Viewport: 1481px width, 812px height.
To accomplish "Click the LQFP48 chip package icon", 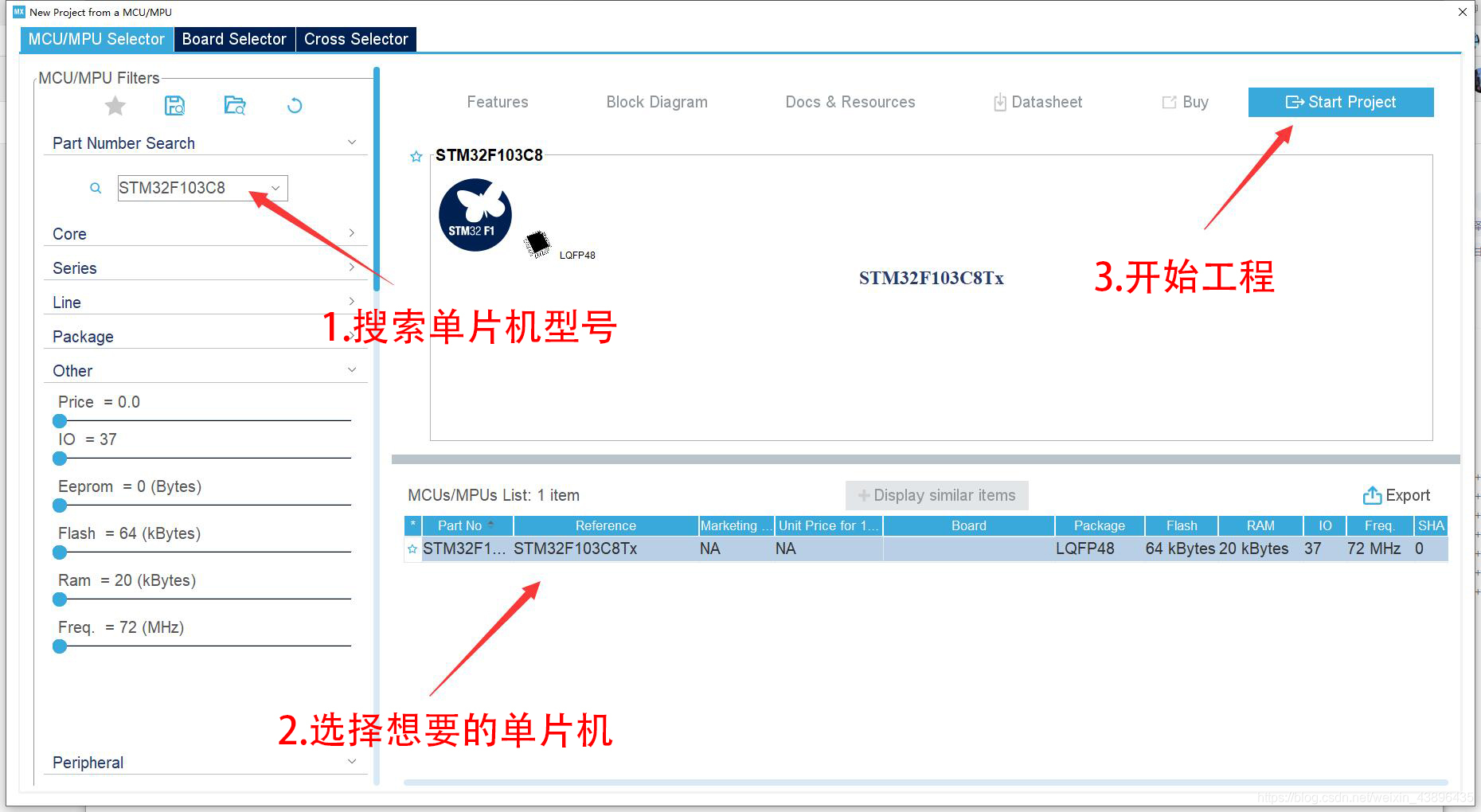I will (538, 244).
